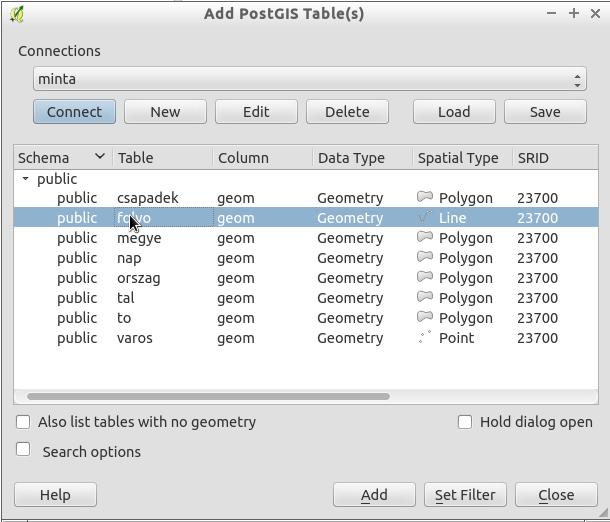Sort by SRID column header

(x=555, y=158)
